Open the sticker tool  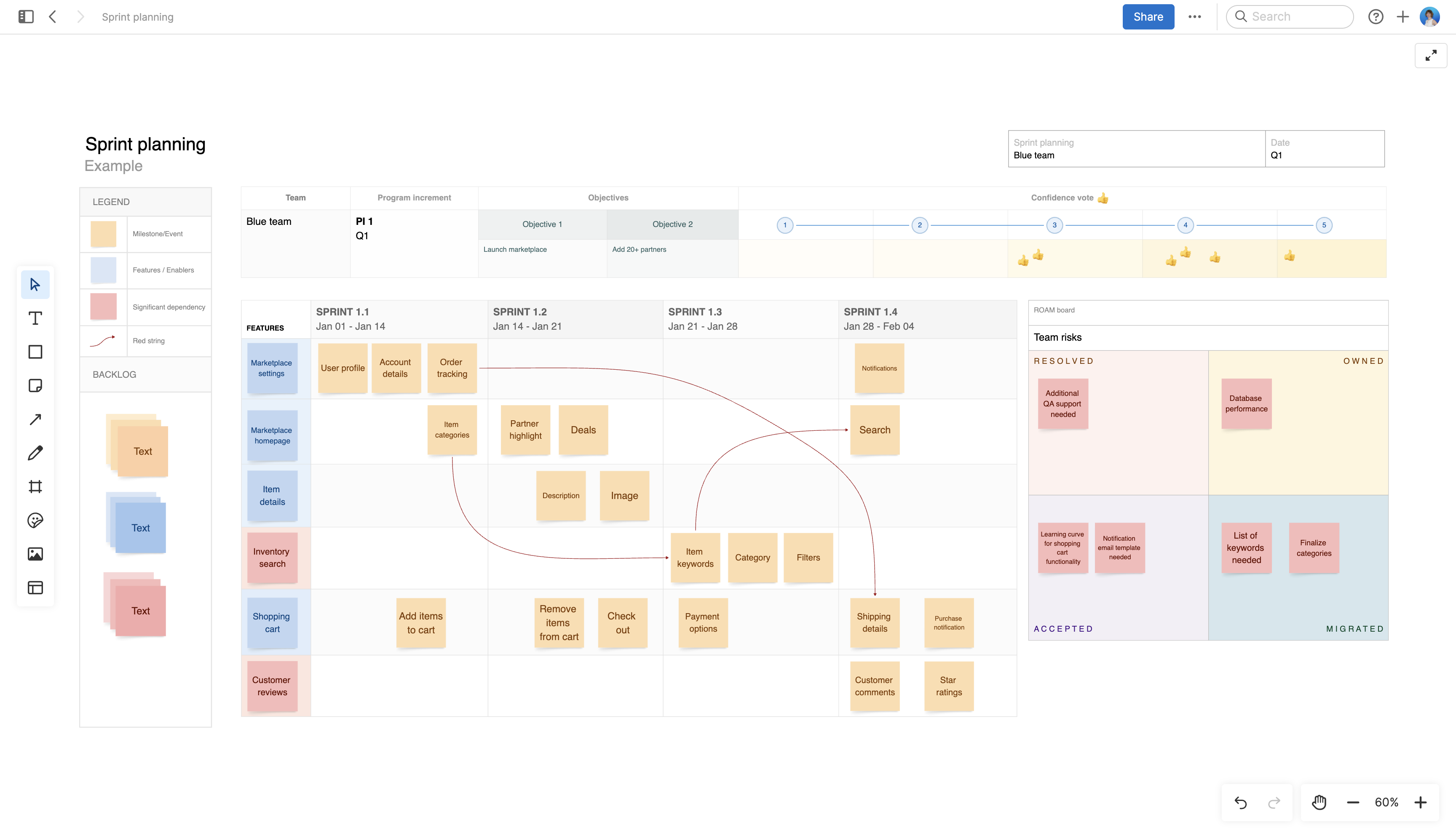coord(35,520)
